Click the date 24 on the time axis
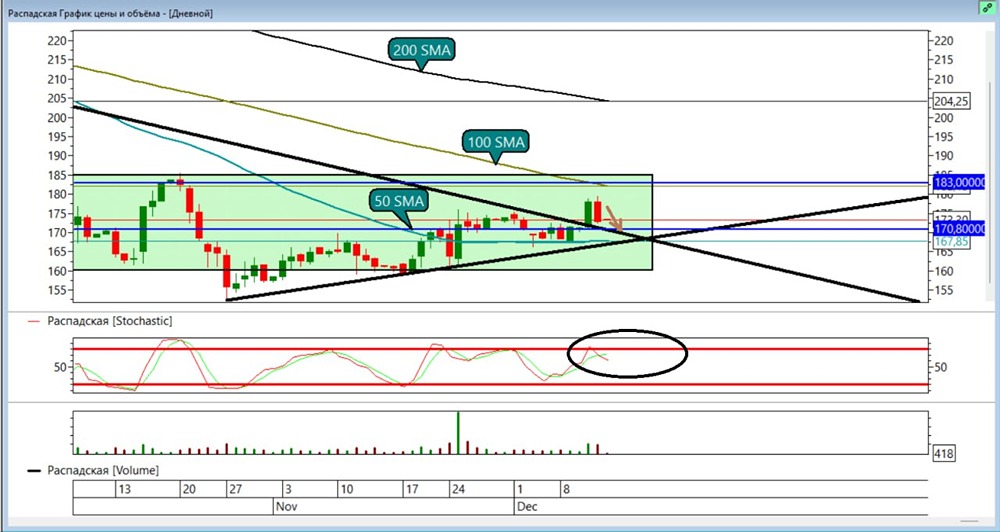The image size is (1000, 532). coord(458,489)
